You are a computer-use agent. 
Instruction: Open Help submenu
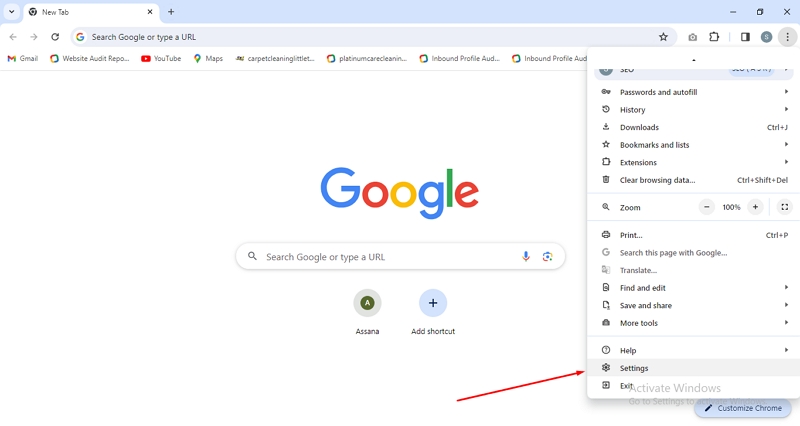click(694, 350)
